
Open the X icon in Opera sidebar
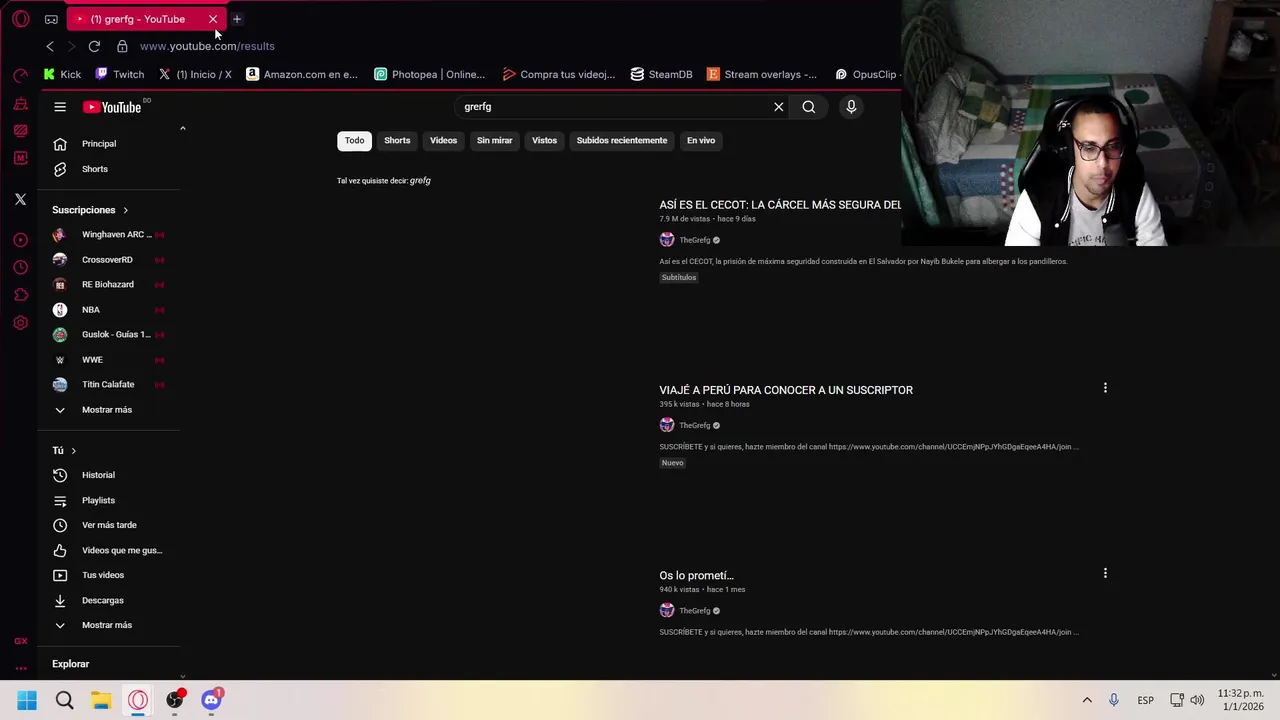(20, 199)
